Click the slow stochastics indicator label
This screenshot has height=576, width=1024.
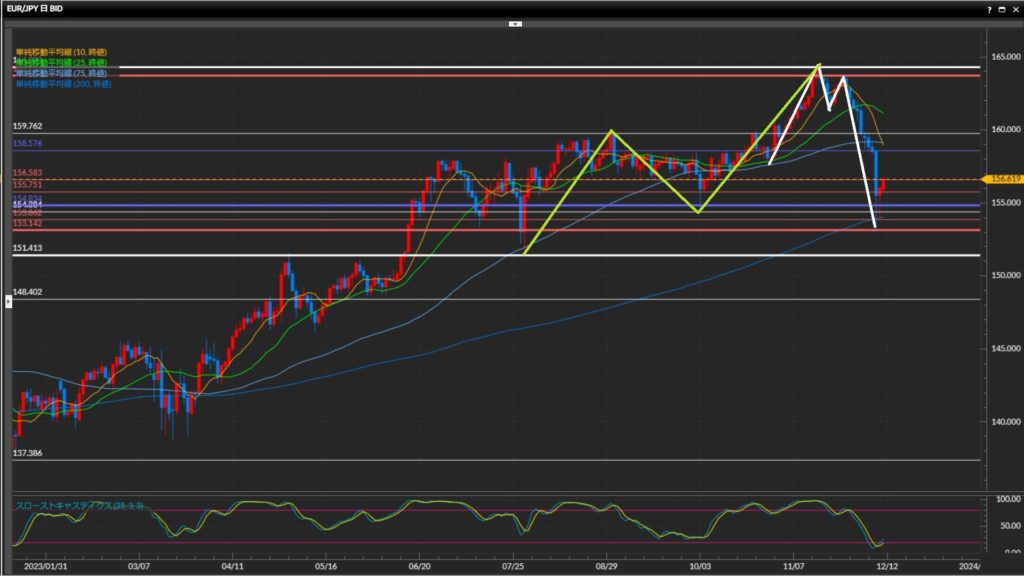coord(80,506)
